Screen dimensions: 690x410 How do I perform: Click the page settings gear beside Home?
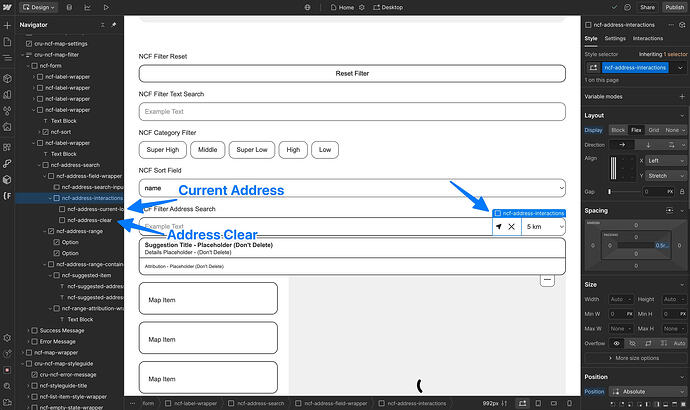pos(362,7)
